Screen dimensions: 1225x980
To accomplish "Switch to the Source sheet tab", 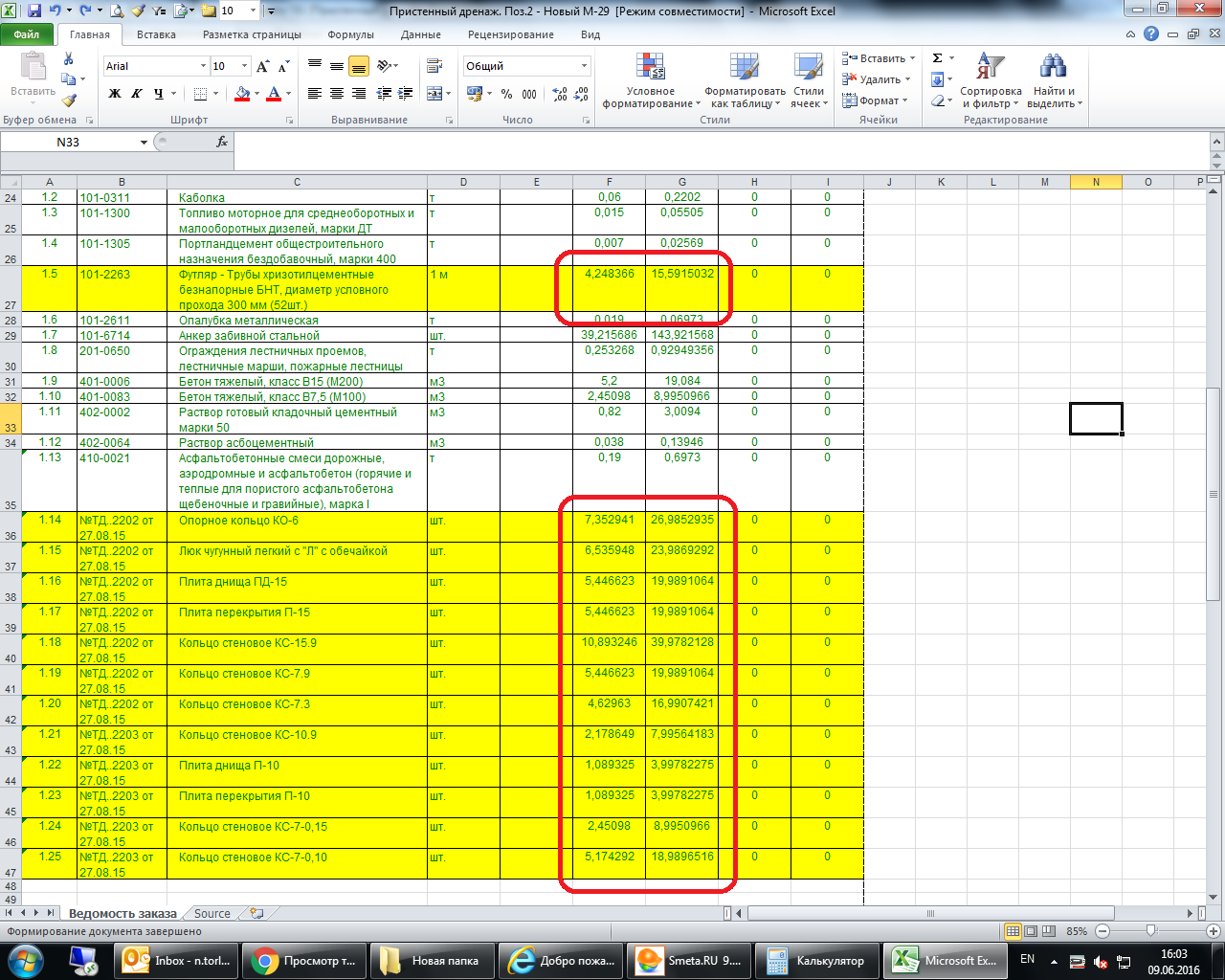I will click(x=212, y=913).
